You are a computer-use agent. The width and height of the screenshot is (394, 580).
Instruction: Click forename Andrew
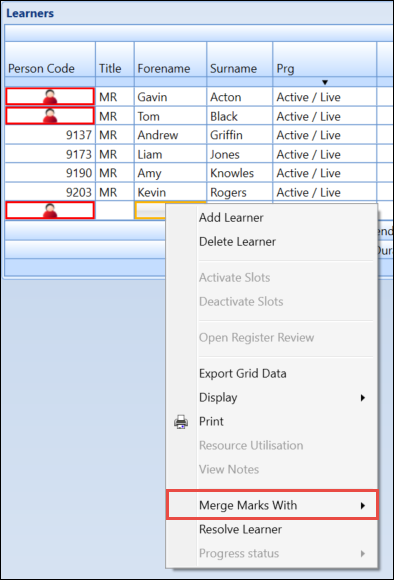click(158, 135)
